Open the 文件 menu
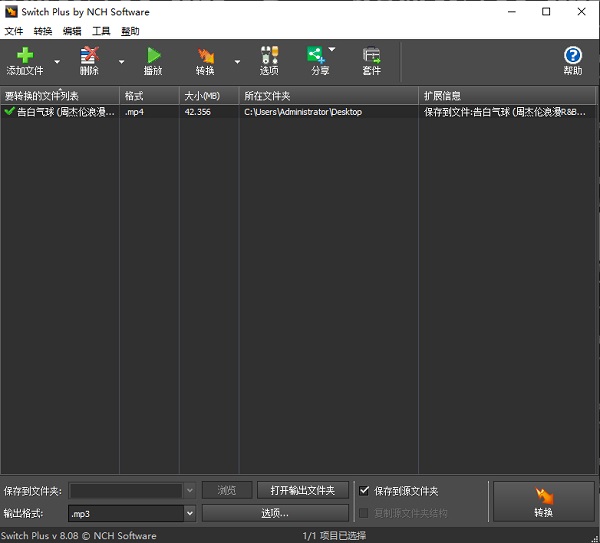600x543 pixels. (14, 31)
